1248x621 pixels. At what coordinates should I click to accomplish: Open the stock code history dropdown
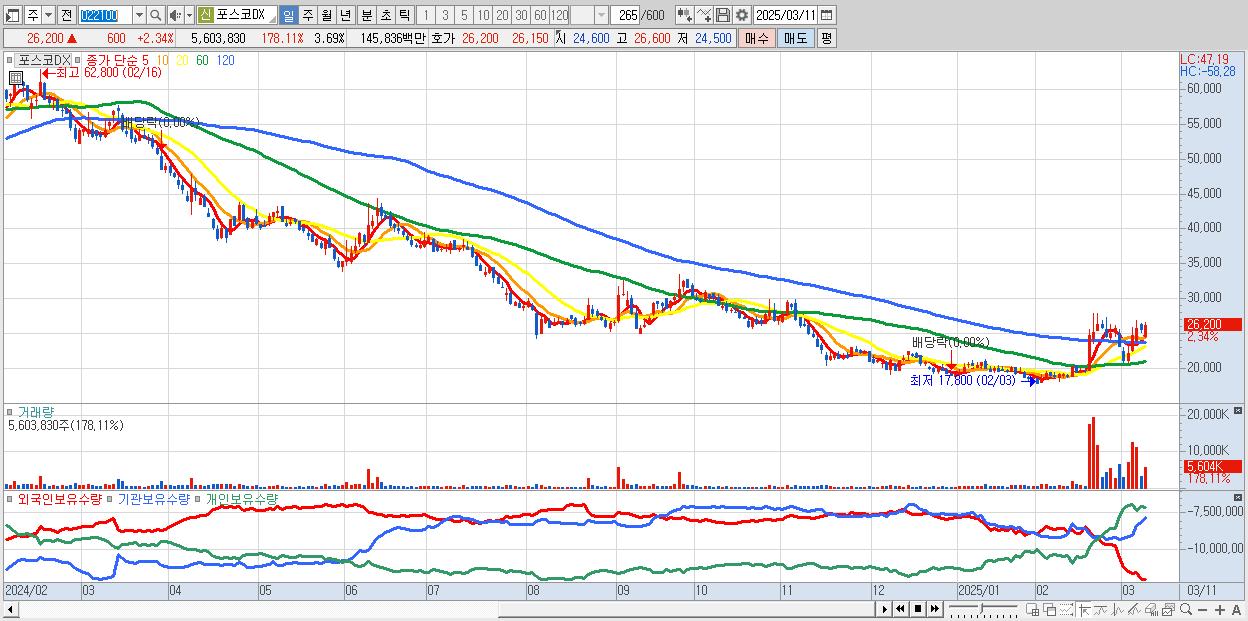[139, 15]
